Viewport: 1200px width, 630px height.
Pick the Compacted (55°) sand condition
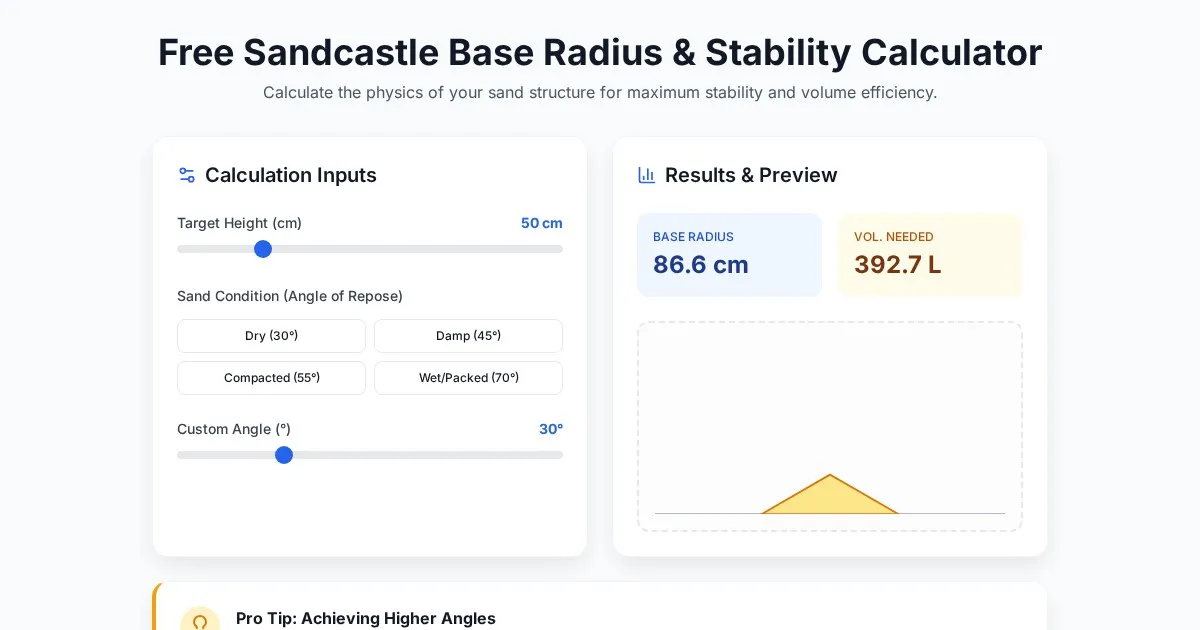271,378
